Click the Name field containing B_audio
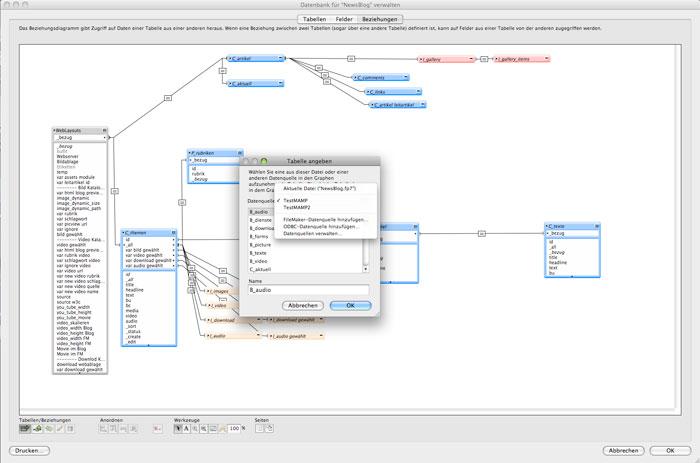Screen dimensions: 700x463 (x=308, y=290)
